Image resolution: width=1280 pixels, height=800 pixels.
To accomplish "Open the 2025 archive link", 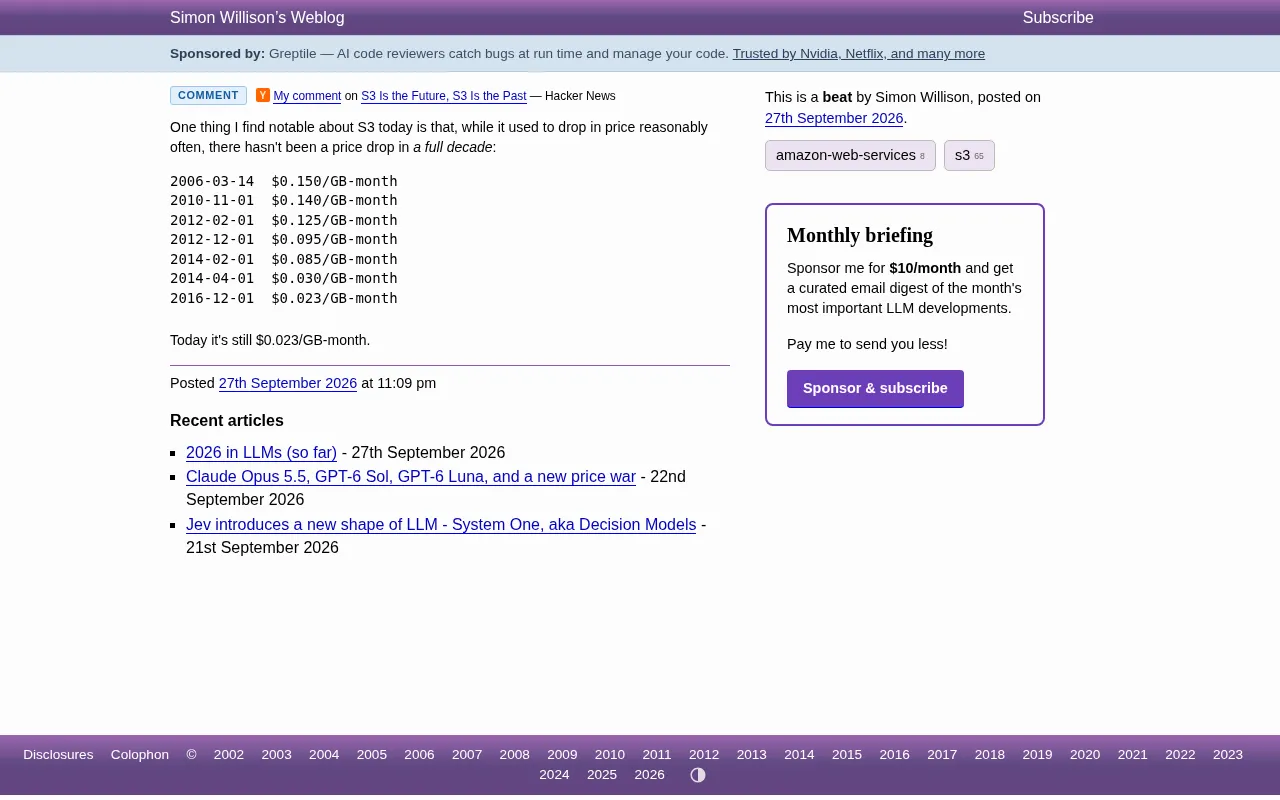I will tap(602, 775).
